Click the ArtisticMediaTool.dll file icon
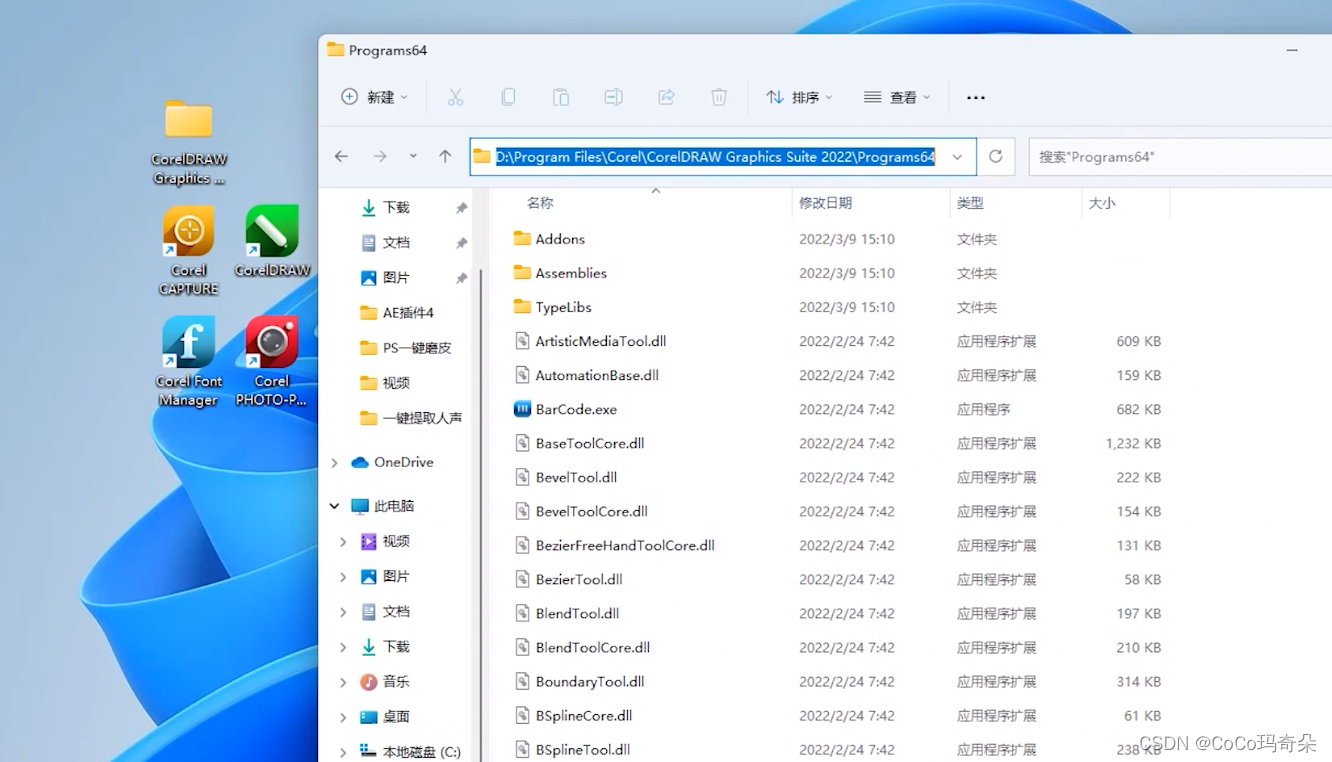Image resolution: width=1332 pixels, height=762 pixels. [522, 341]
